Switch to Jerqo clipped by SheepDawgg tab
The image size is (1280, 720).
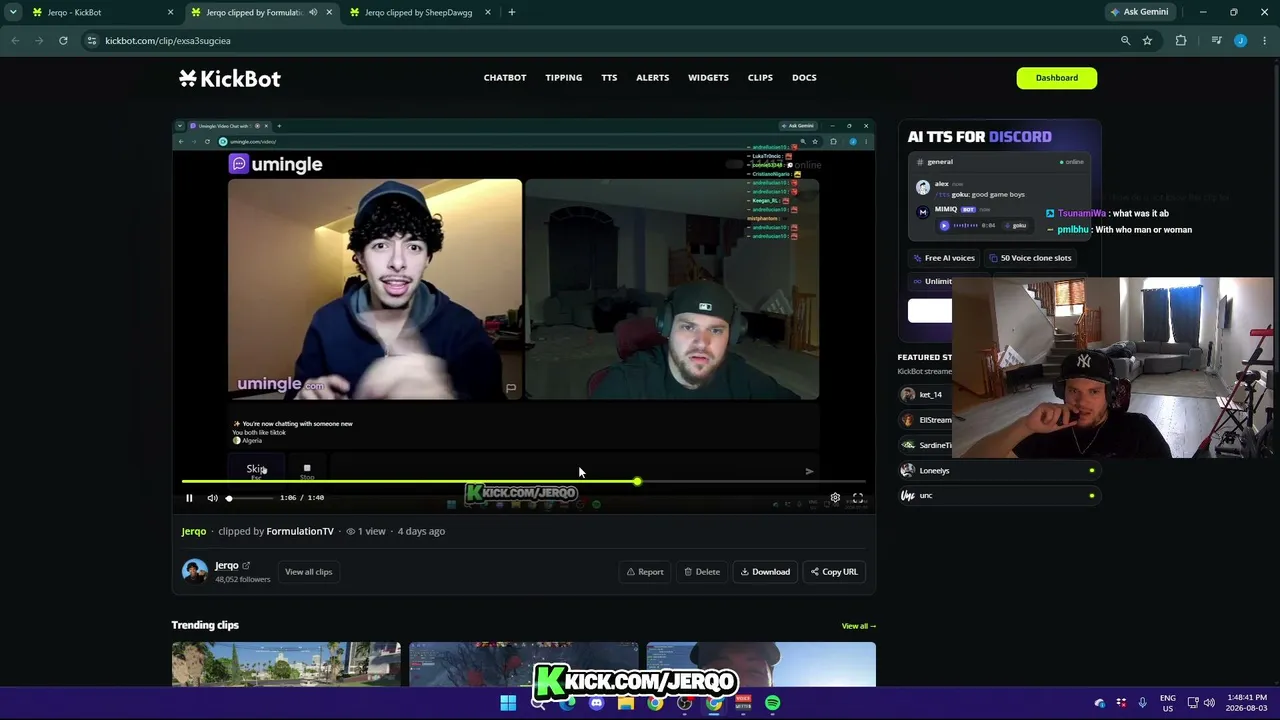click(x=418, y=12)
